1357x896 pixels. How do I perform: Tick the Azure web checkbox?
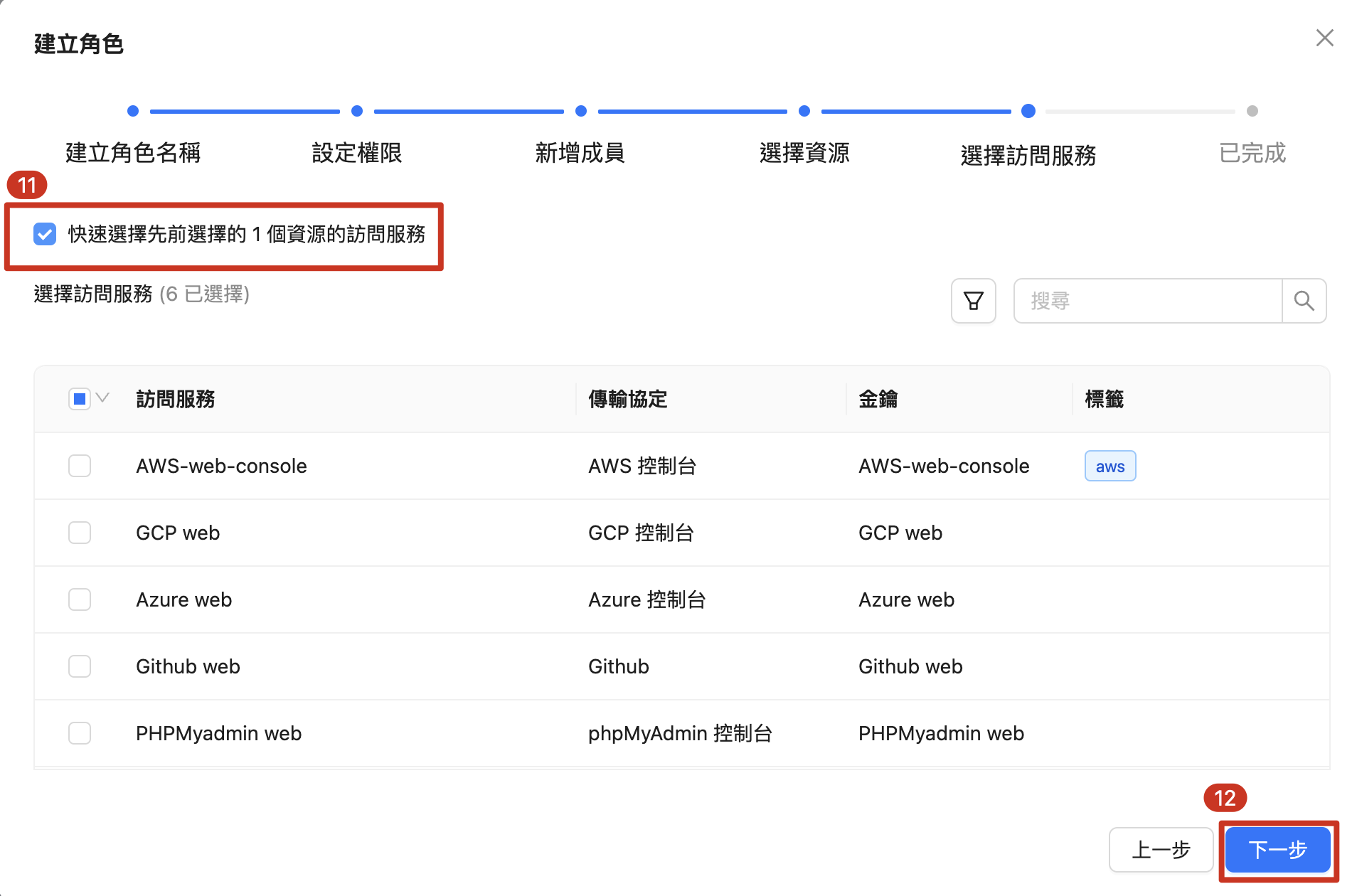coord(80,599)
